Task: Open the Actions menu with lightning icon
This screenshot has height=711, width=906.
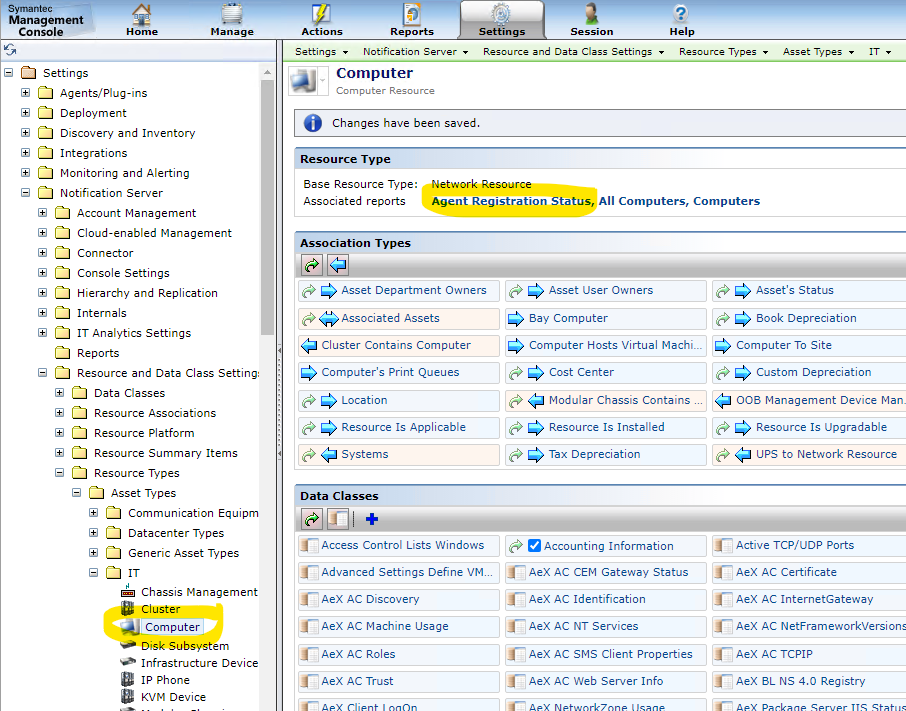Action: pos(321,20)
